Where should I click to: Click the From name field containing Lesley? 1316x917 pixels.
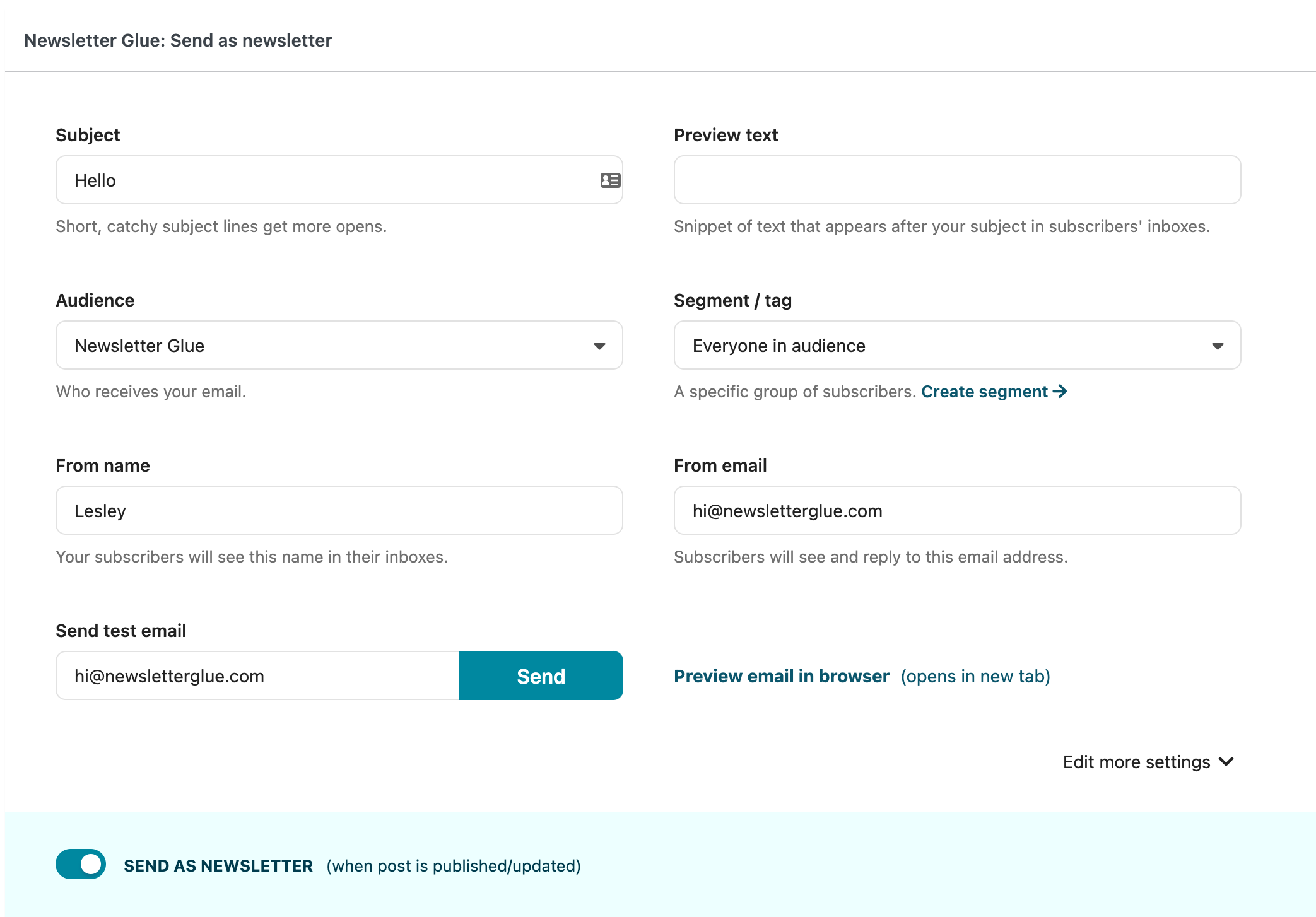click(339, 511)
